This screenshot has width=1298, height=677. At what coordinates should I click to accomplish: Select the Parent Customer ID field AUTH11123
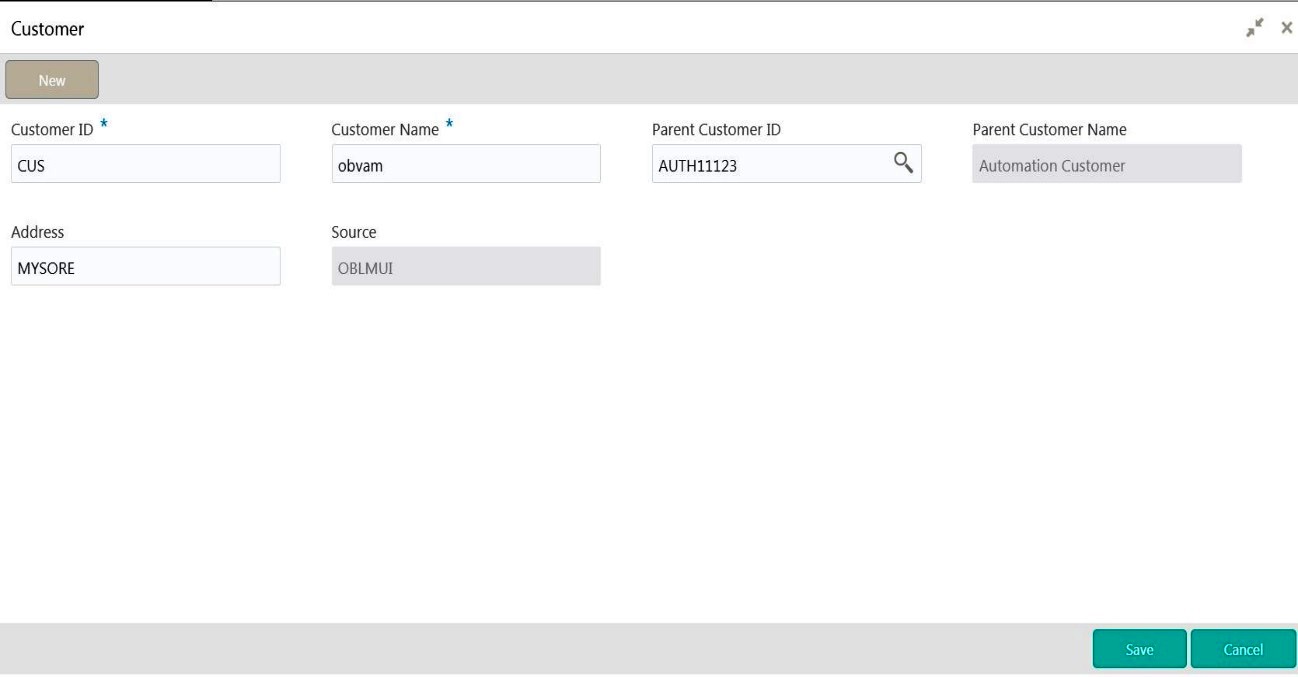770,165
